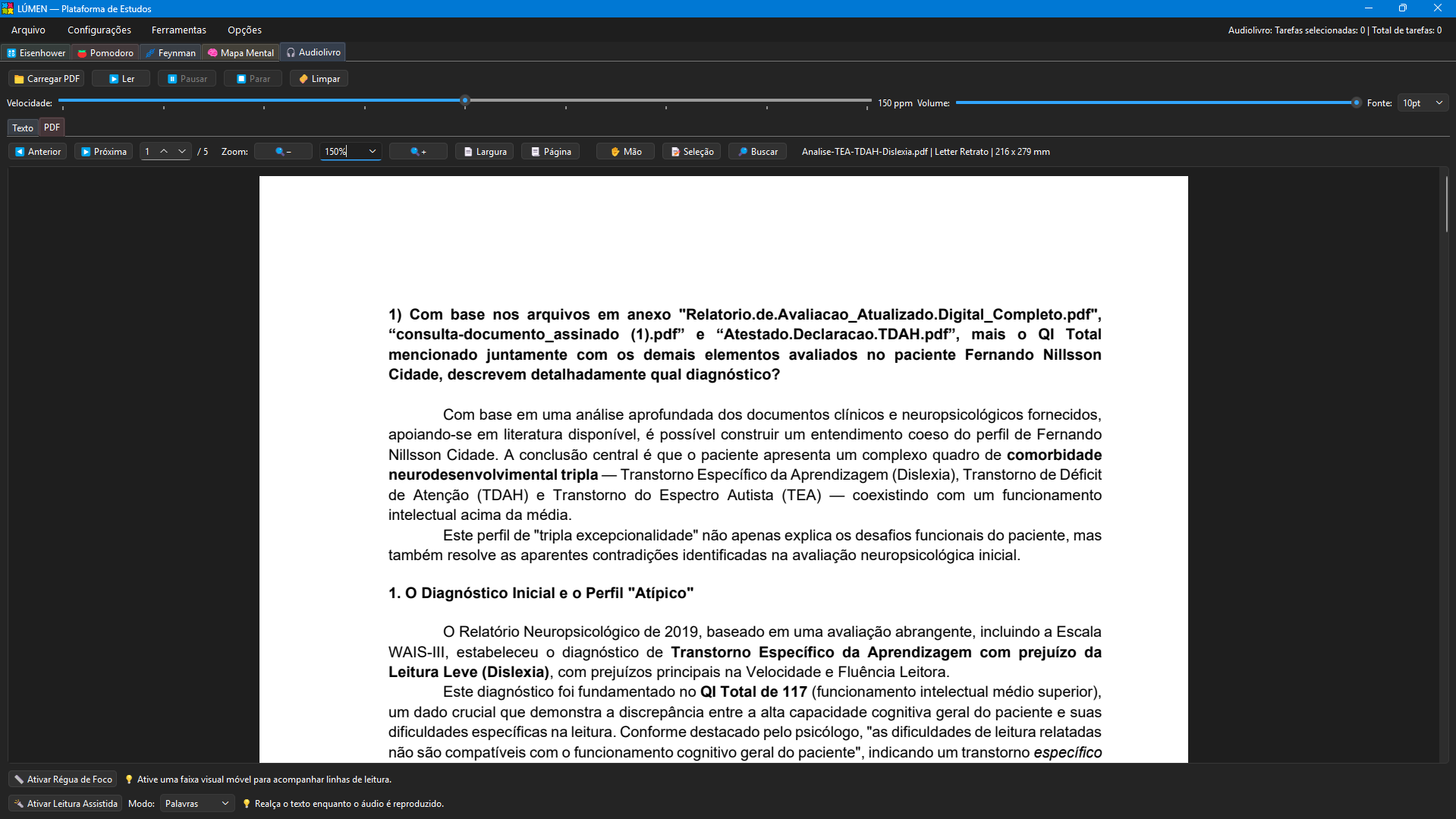1456x819 pixels.
Task: Open the Ferramentas menu
Action: tap(179, 30)
